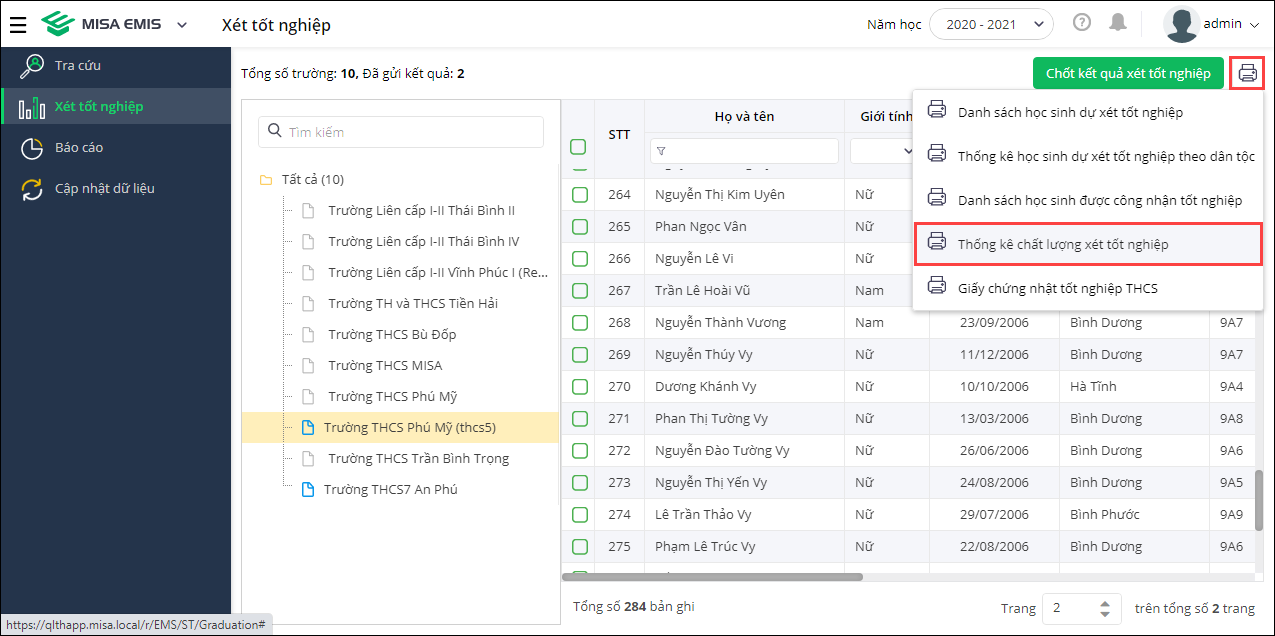
Task: Click Chốt kết quả xét tốt nghiệp button
Action: coord(1127,73)
